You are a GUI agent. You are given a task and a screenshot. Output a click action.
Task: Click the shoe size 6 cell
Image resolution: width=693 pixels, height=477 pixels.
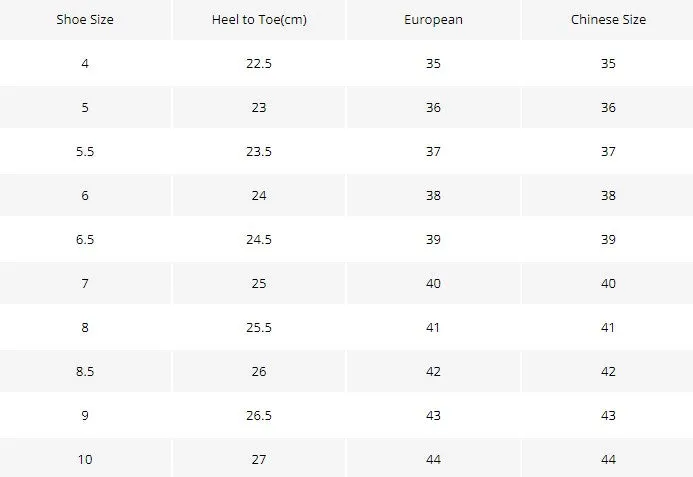pyautogui.click(x=85, y=195)
